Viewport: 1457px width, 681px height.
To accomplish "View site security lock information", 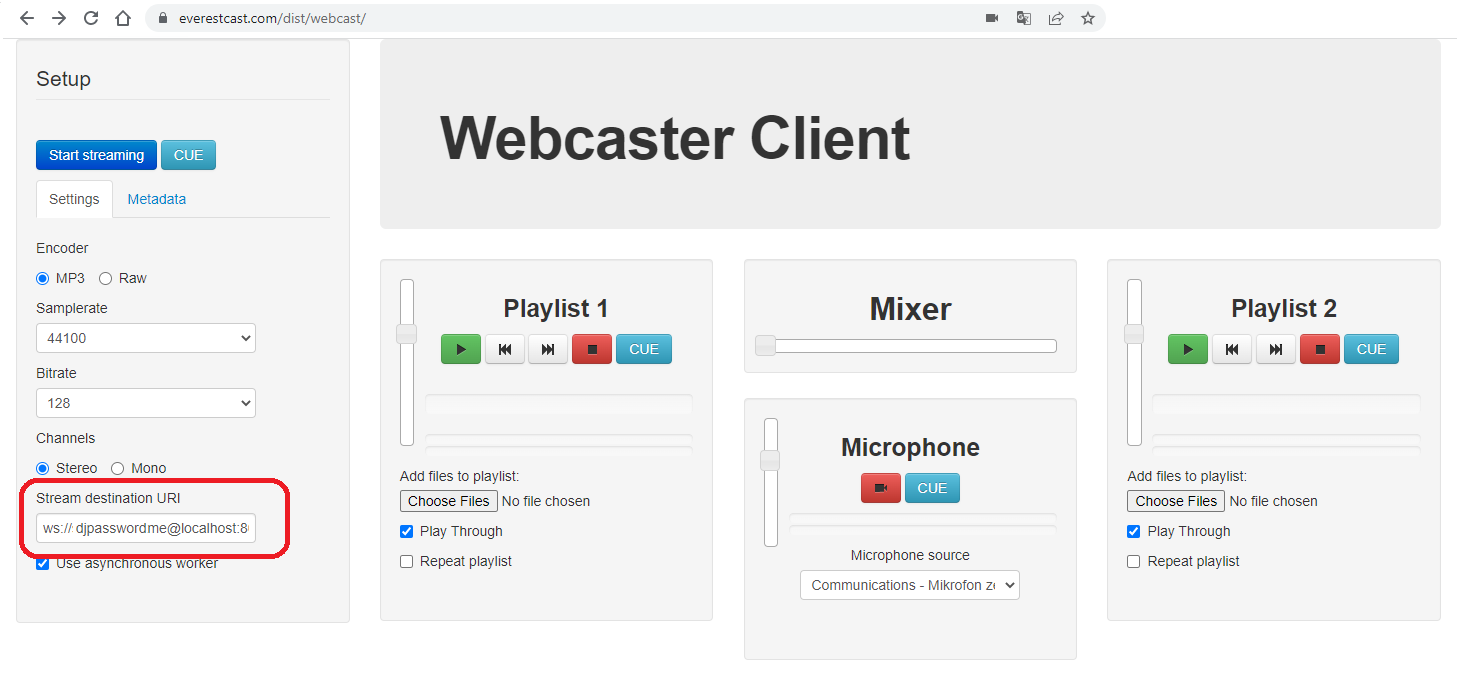I will tap(164, 18).
